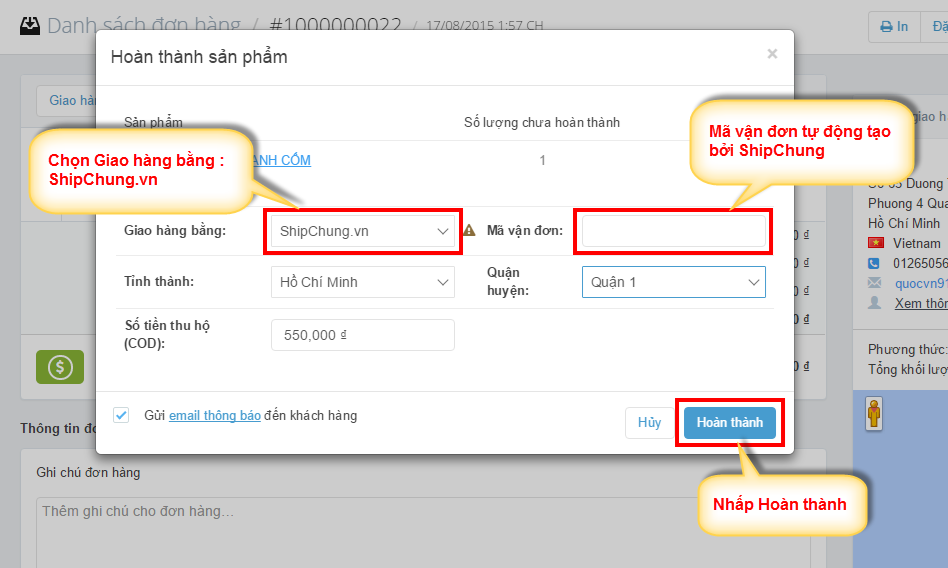948x568 pixels.
Task: Click the Vietnam flag icon
Action: tap(875, 243)
